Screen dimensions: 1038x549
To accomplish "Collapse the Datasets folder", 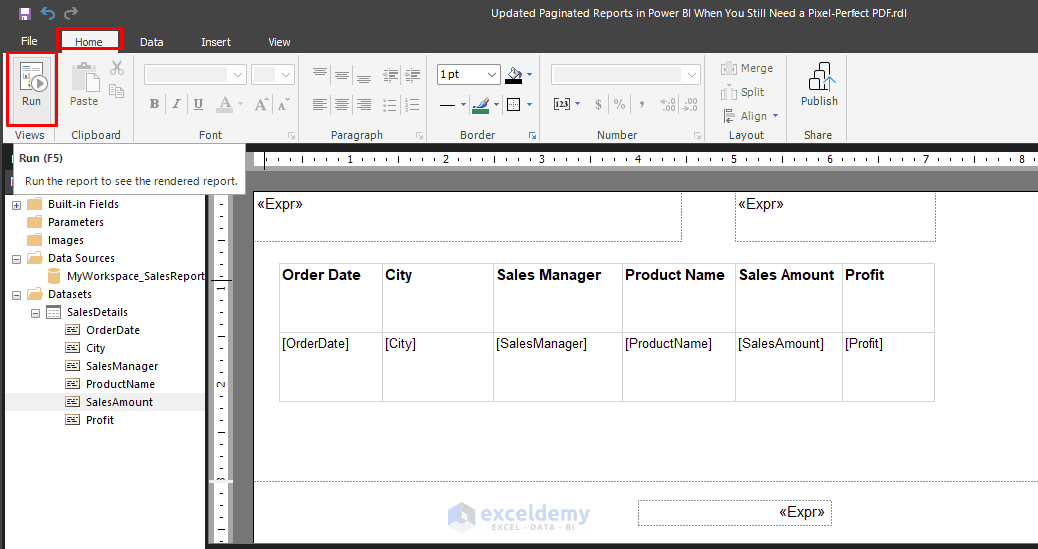I will (17, 295).
